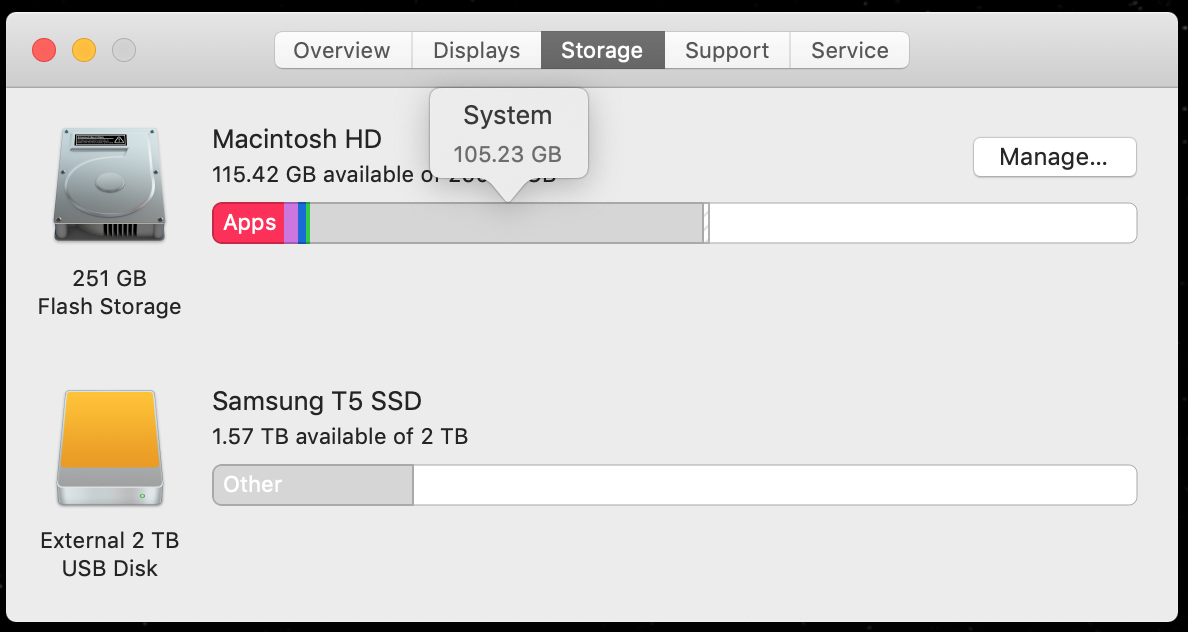Click the Samsung T5 SSD volume name

click(x=317, y=402)
